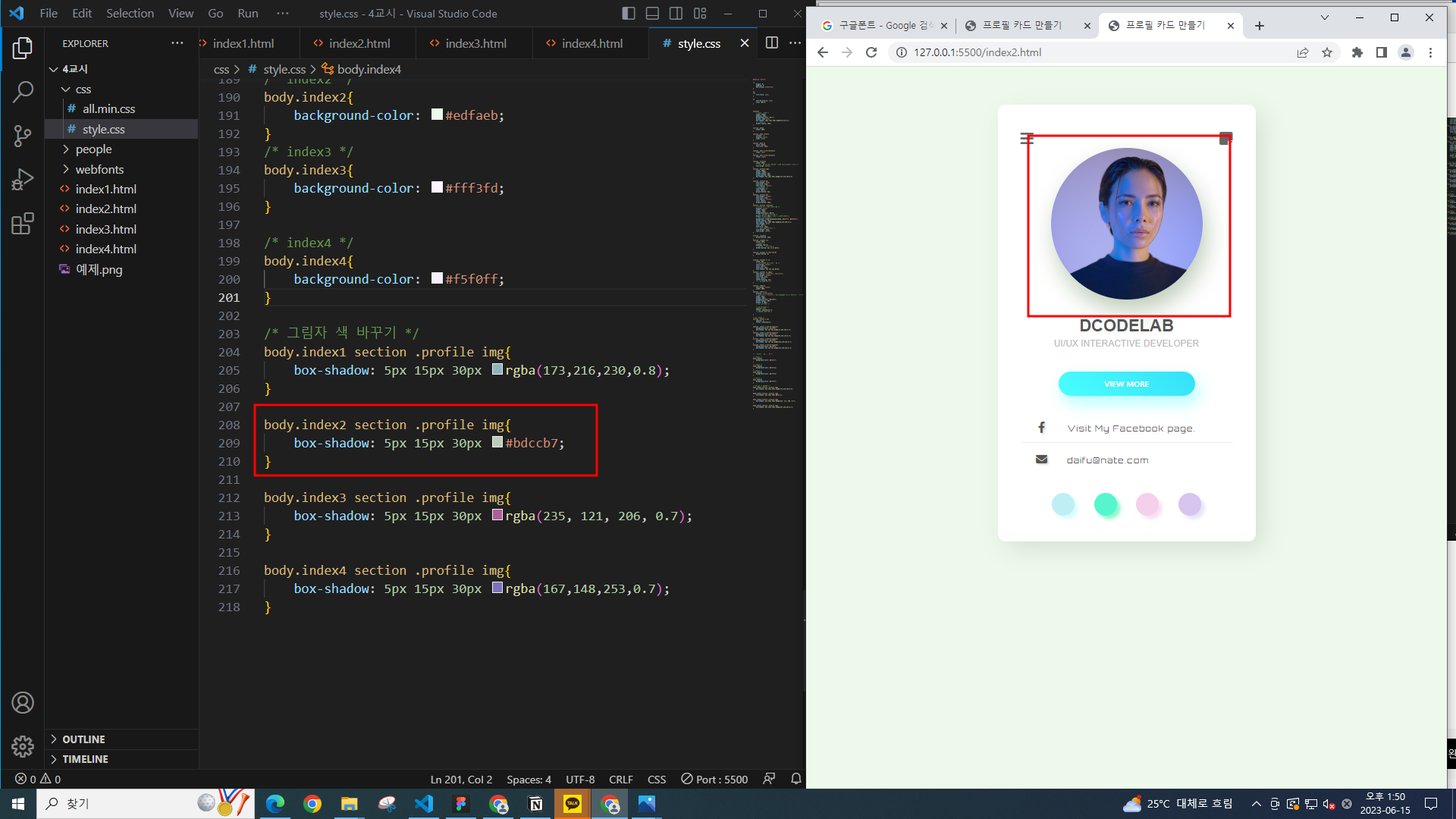Image resolution: width=1456 pixels, height=819 pixels.
Task: Expand the people folder
Action: (x=93, y=149)
